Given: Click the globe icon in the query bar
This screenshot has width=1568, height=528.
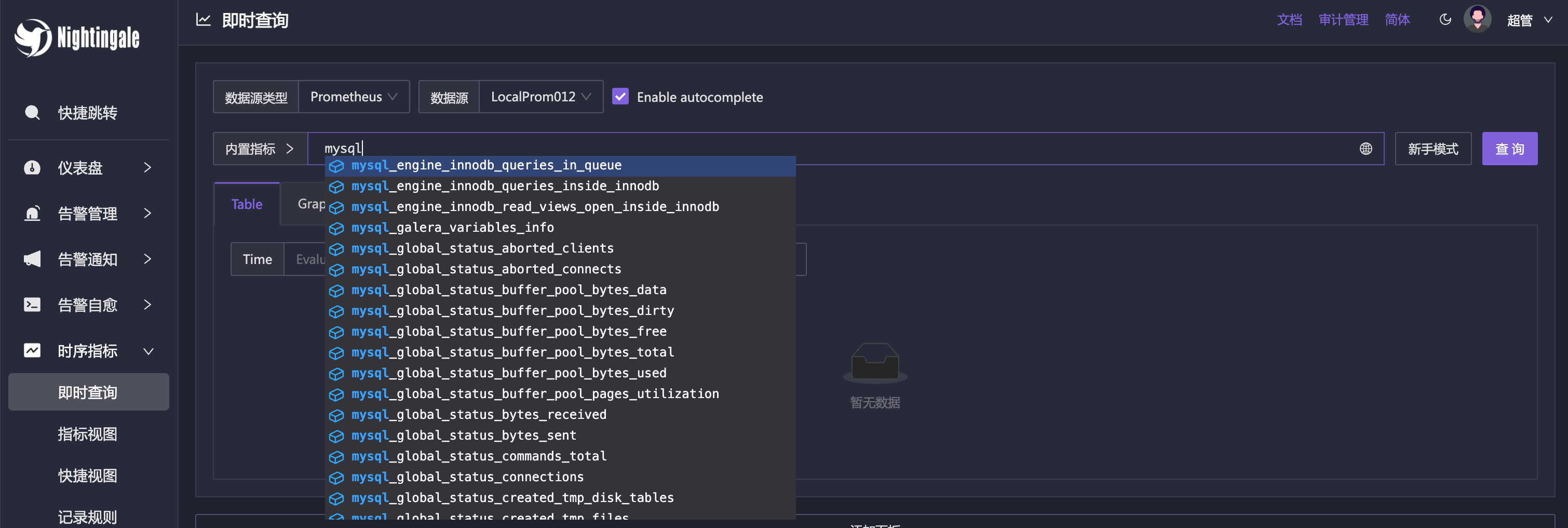Looking at the screenshot, I should (x=1366, y=148).
